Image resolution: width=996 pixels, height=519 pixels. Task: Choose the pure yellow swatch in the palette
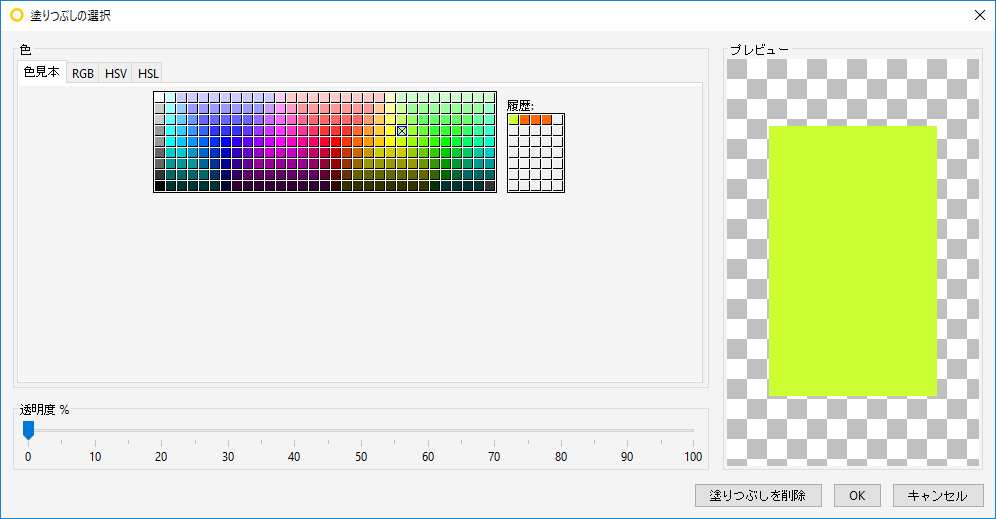[391, 142]
